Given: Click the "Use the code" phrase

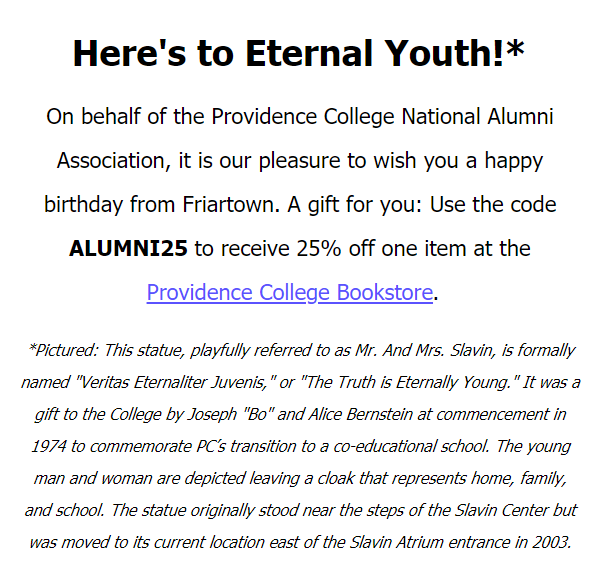Looking at the screenshot, I should 493,204.
